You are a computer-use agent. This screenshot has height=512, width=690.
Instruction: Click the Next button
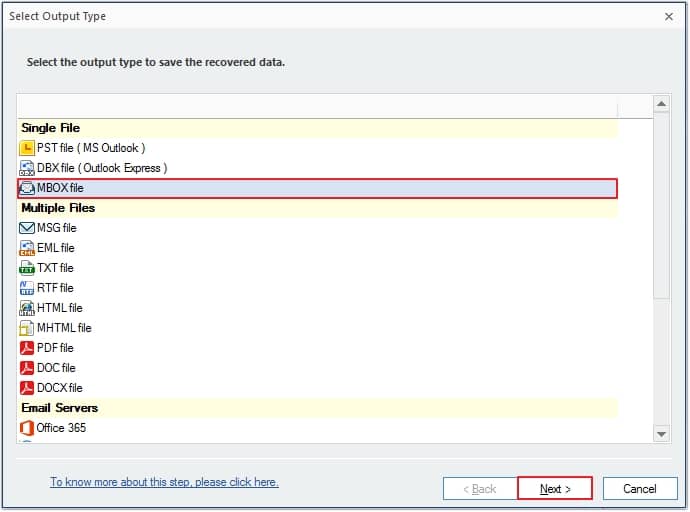pos(555,489)
